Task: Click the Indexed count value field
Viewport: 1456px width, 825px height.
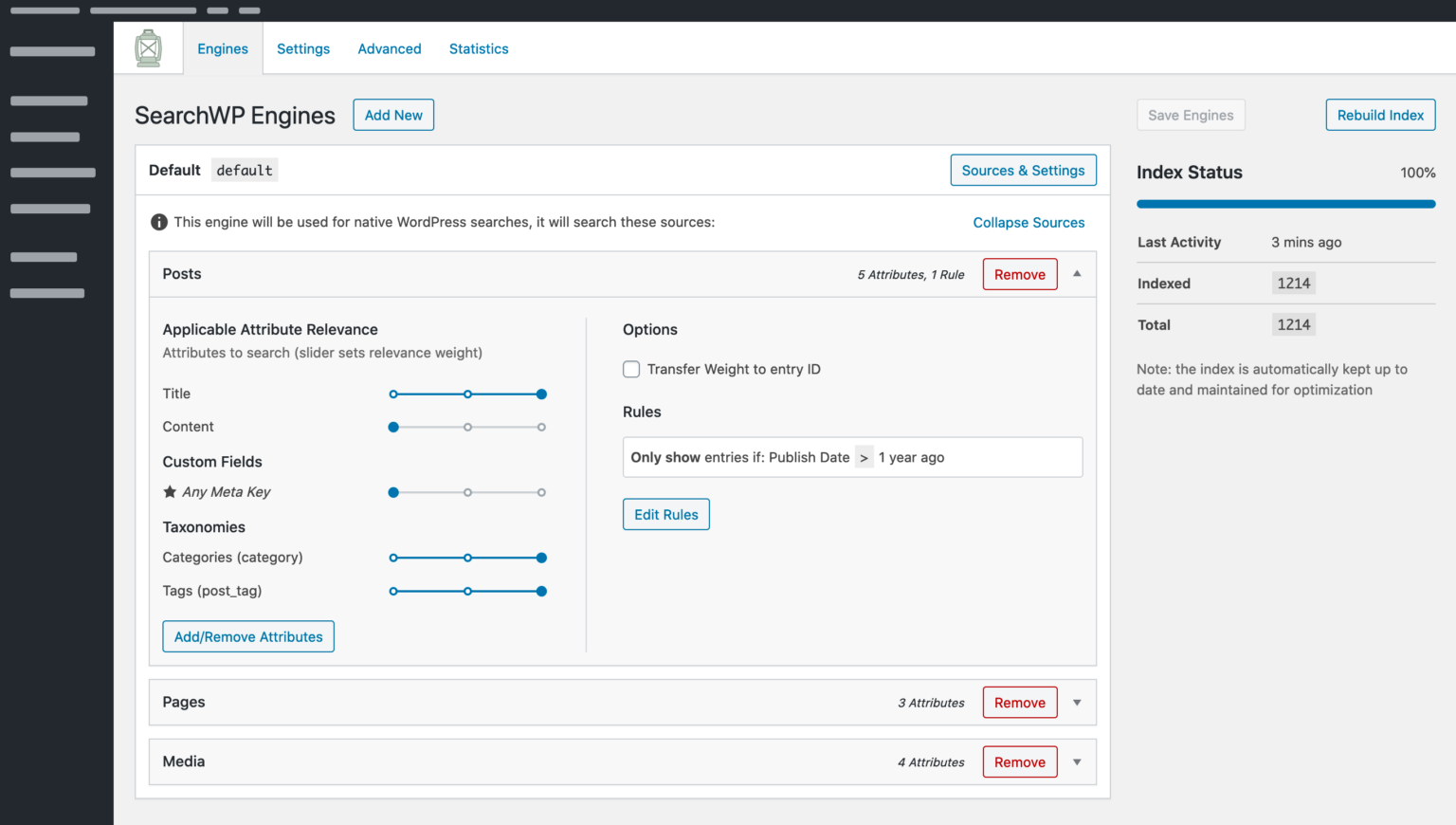Action: [1293, 283]
